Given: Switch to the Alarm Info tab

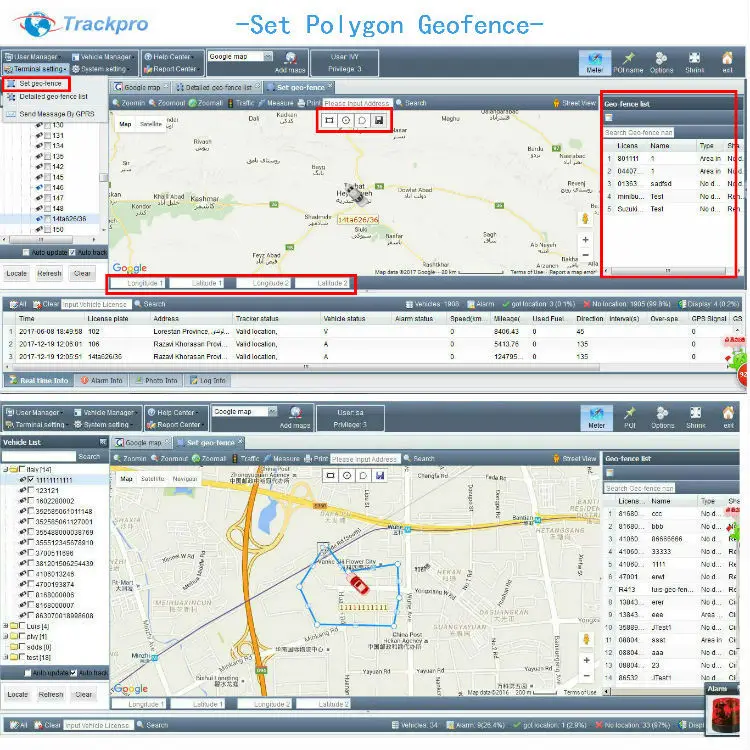Looking at the screenshot, I should tap(101, 380).
